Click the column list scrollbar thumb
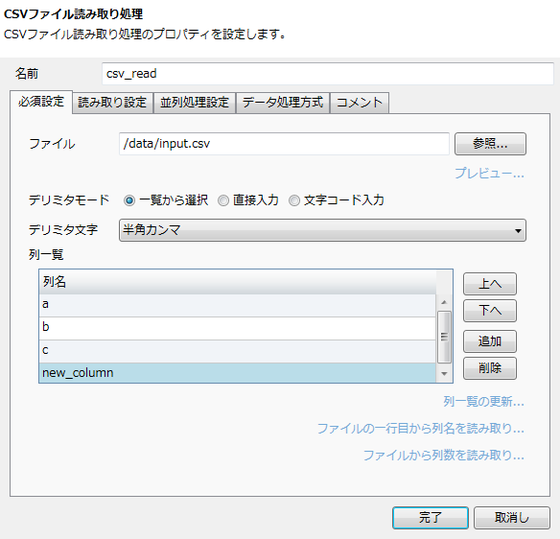This screenshot has width=560, height=539. 444,337
